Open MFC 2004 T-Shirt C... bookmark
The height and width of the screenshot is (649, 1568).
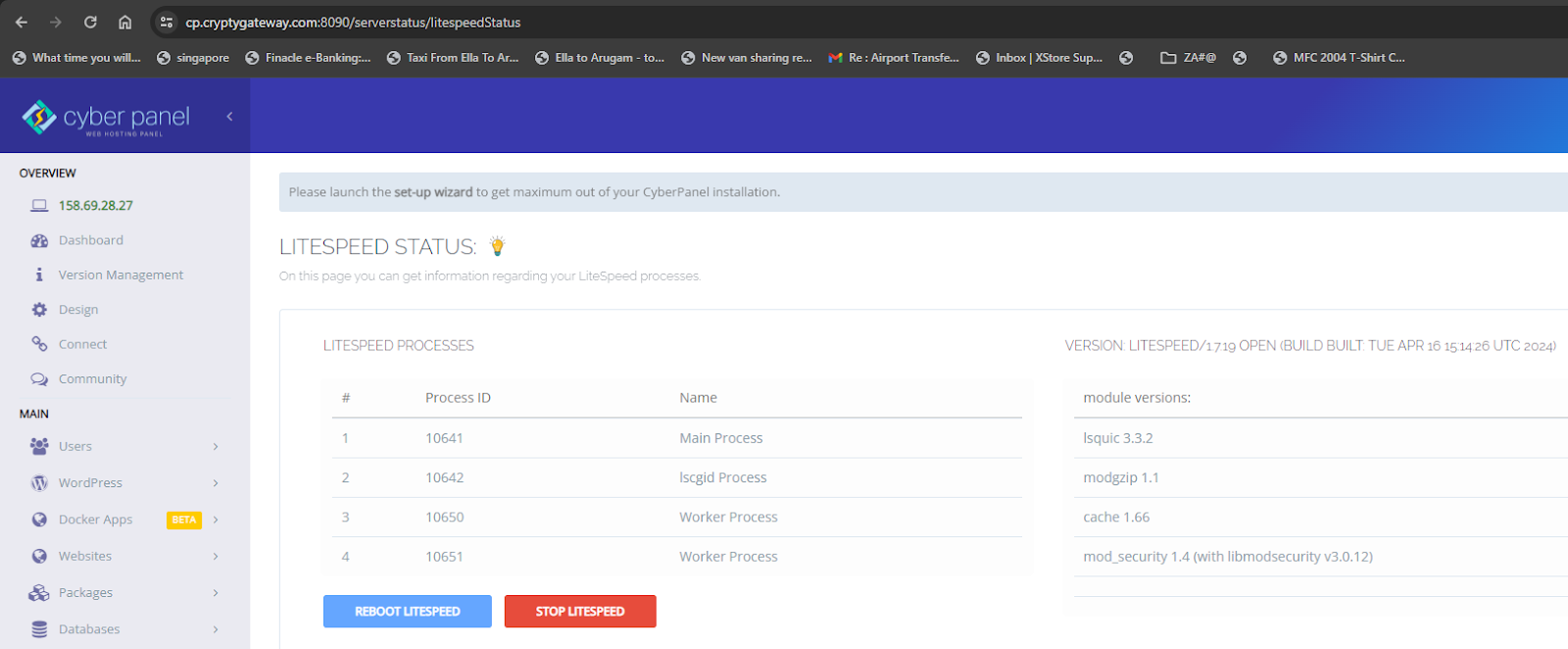tap(1339, 58)
